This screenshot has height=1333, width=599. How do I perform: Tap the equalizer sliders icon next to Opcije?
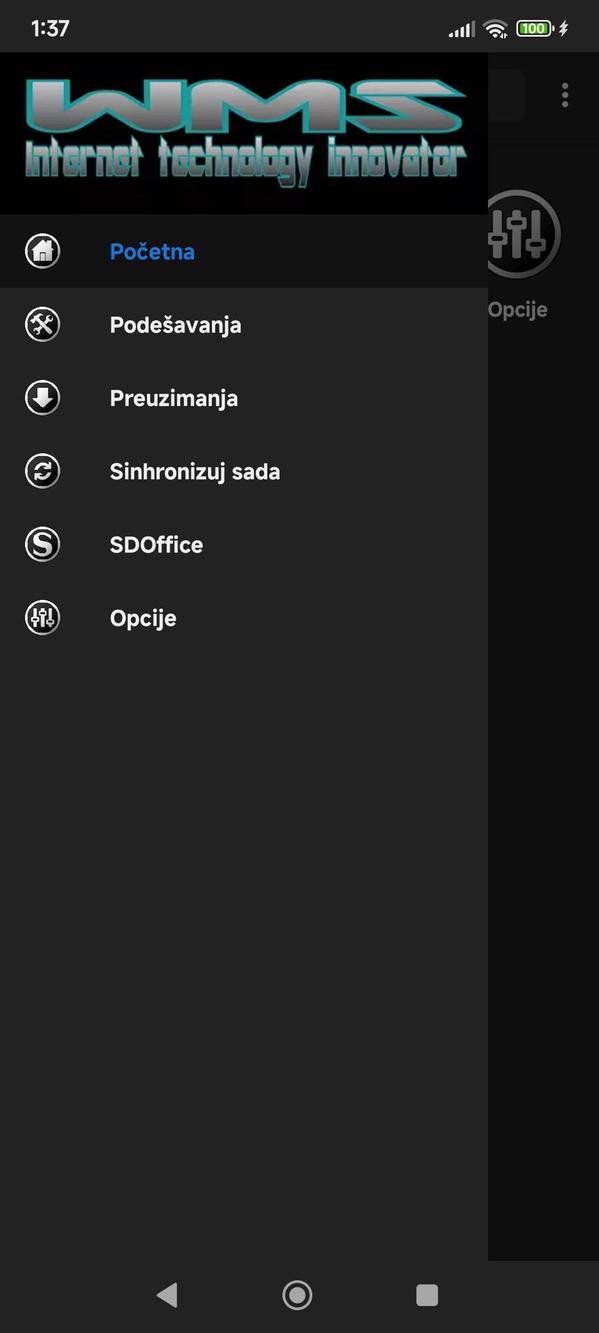pos(42,617)
